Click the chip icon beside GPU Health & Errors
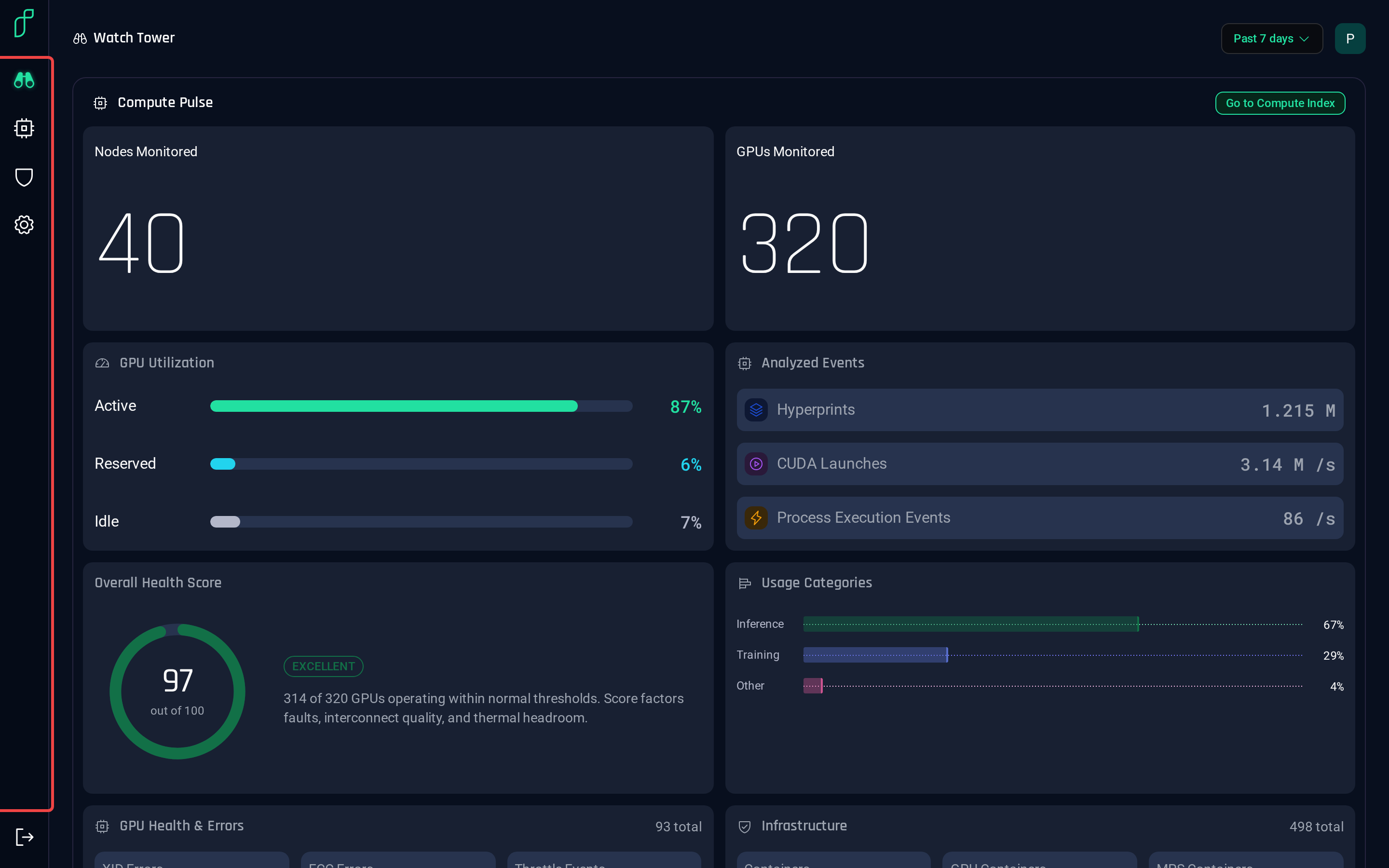1389x868 pixels. coord(102,826)
